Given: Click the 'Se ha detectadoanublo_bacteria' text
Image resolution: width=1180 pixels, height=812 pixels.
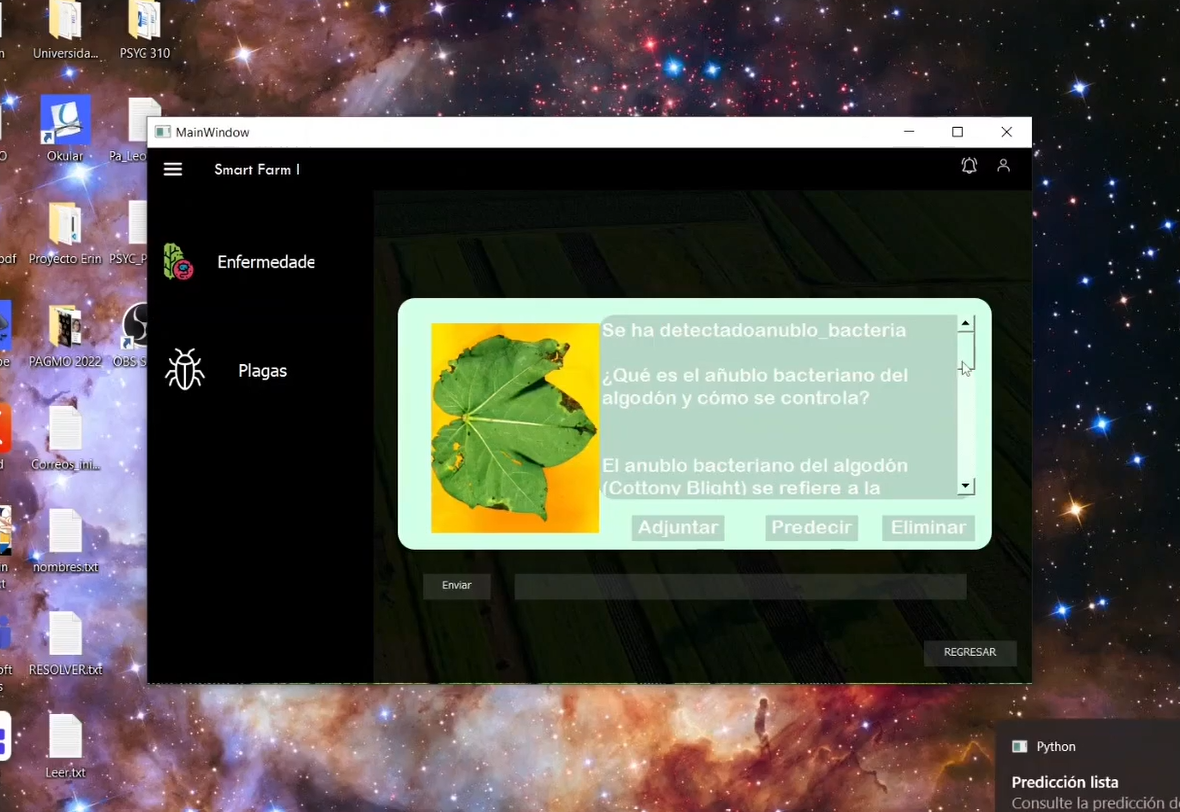Looking at the screenshot, I should click(754, 330).
